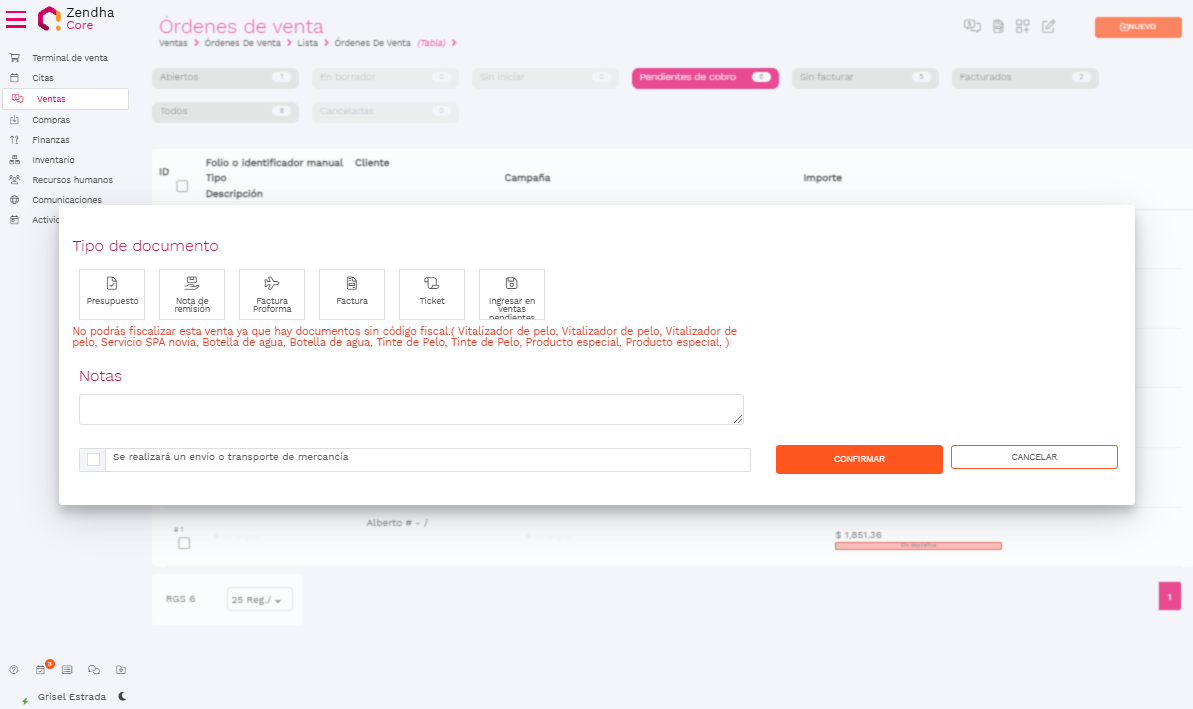Expand the 25 Reg. page size dropdown
The height and width of the screenshot is (709, 1193).
pos(259,600)
